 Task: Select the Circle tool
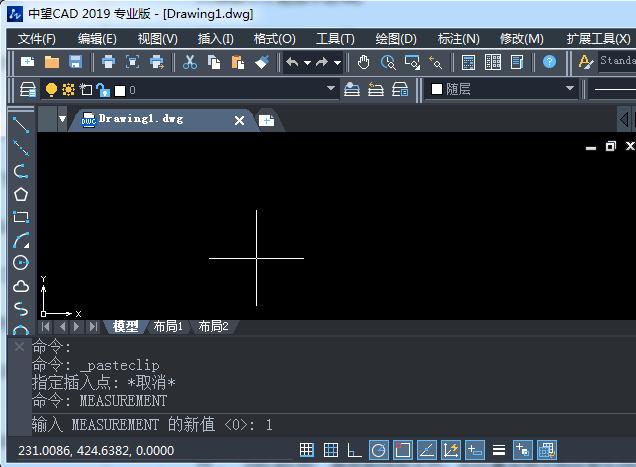[x=21, y=263]
